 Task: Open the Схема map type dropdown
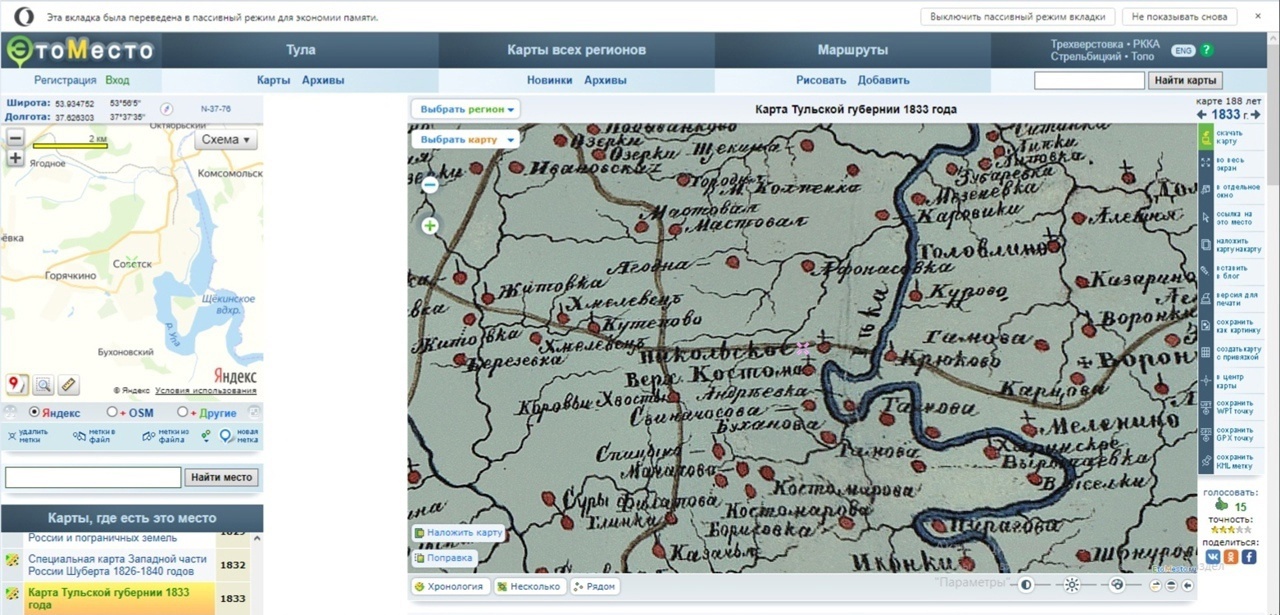click(226, 140)
